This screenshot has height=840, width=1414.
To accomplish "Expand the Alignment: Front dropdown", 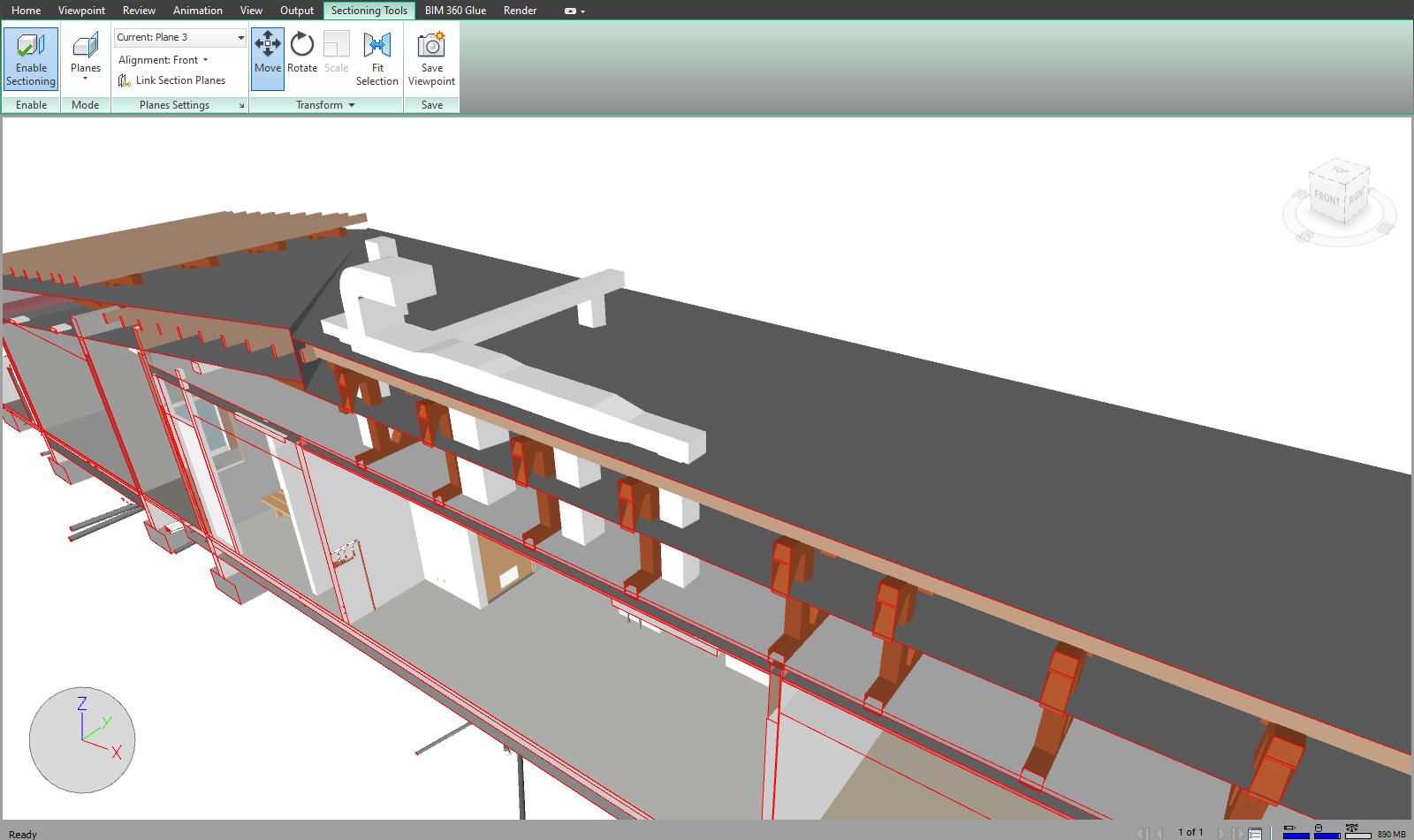I will (x=163, y=60).
